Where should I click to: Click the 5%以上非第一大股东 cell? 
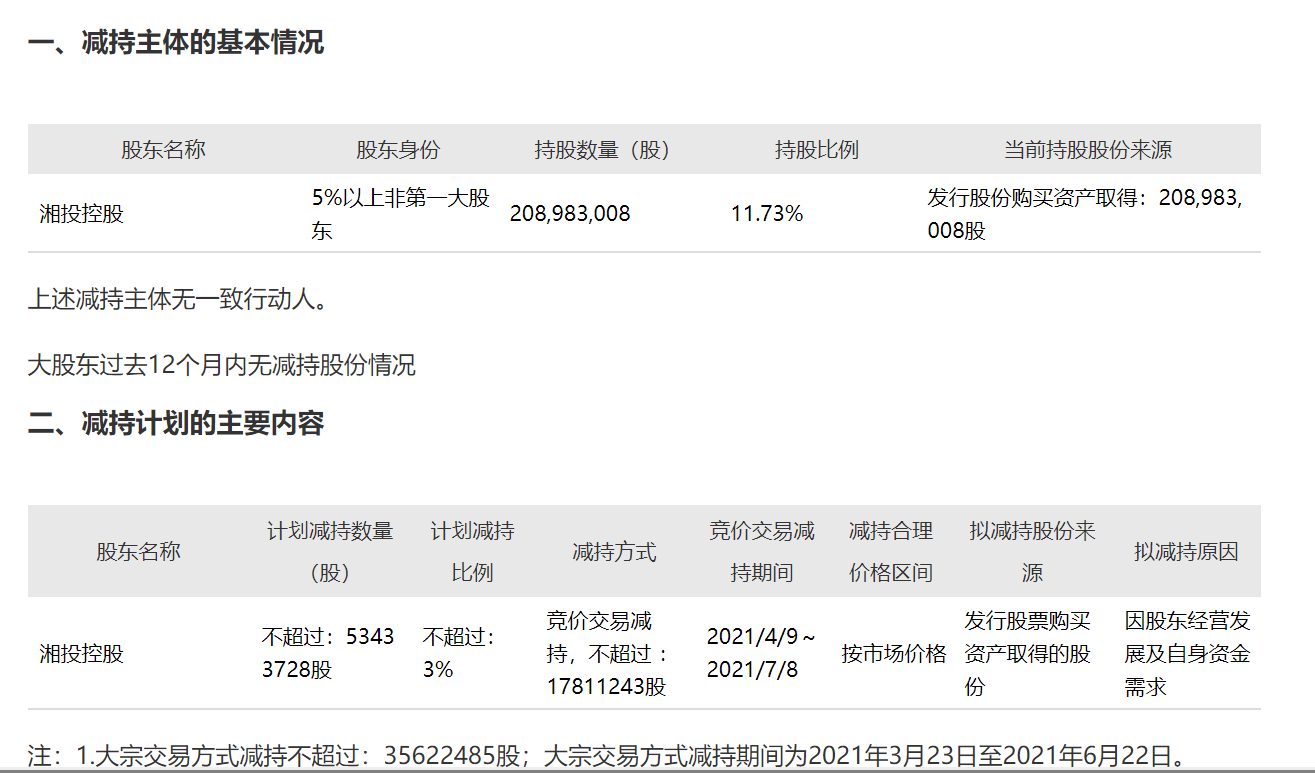click(401, 214)
